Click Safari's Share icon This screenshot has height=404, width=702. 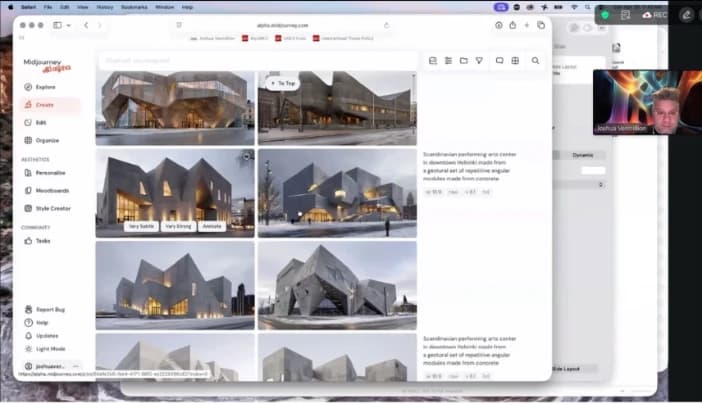[x=513, y=26]
